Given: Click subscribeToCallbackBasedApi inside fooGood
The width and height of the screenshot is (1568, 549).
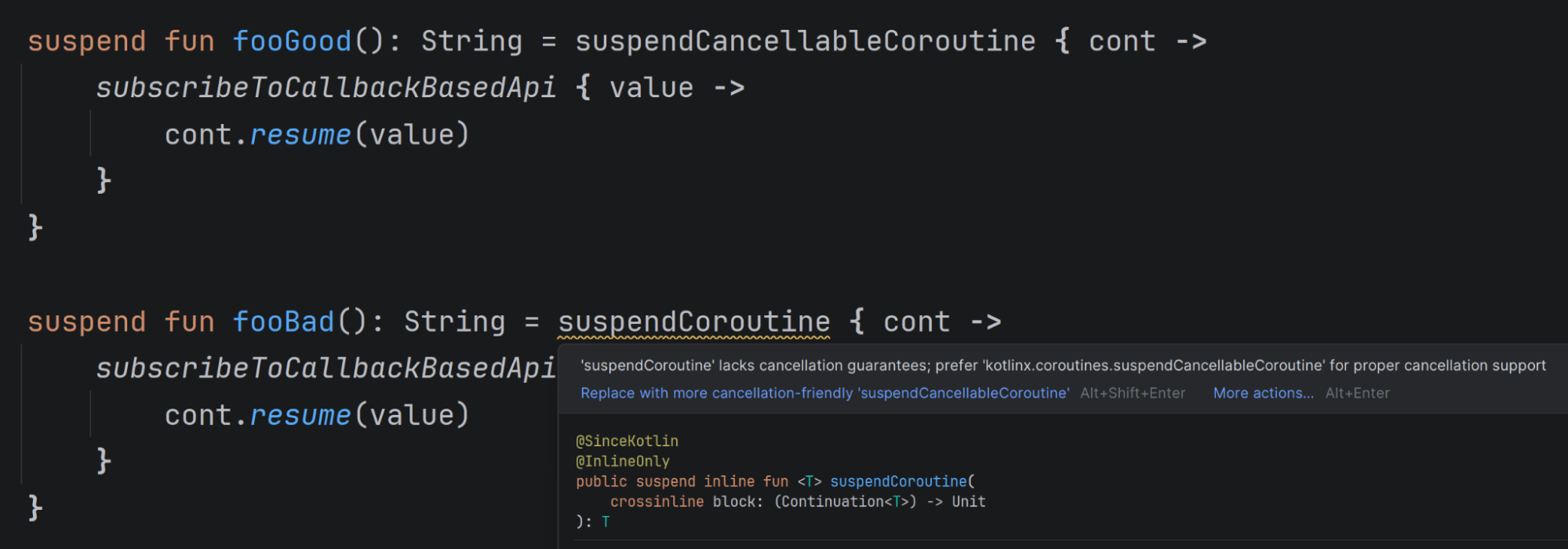Looking at the screenshot, I should 326,88.
